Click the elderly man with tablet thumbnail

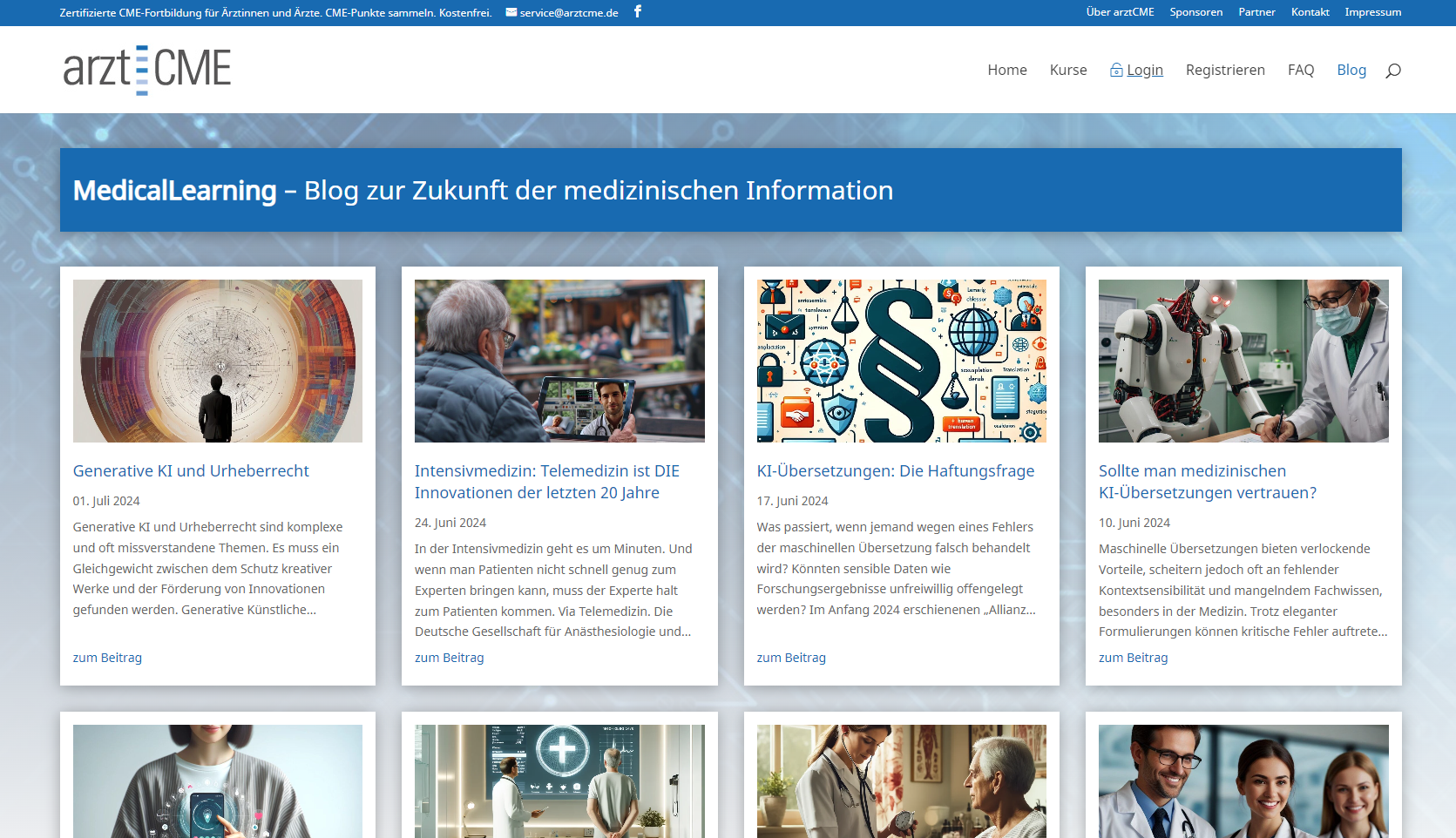coord(559,361)
